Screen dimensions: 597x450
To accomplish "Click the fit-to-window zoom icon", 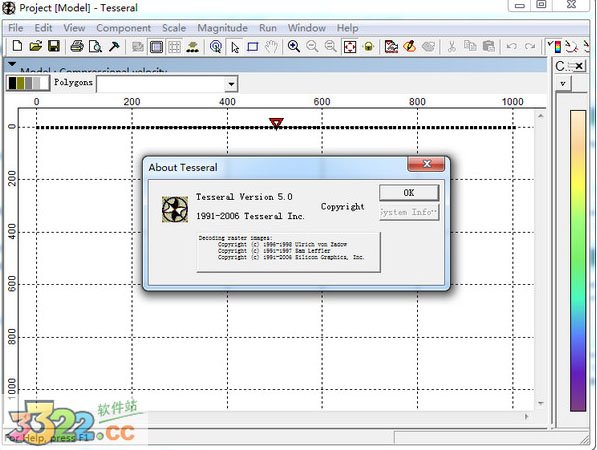I will point(350,47).
